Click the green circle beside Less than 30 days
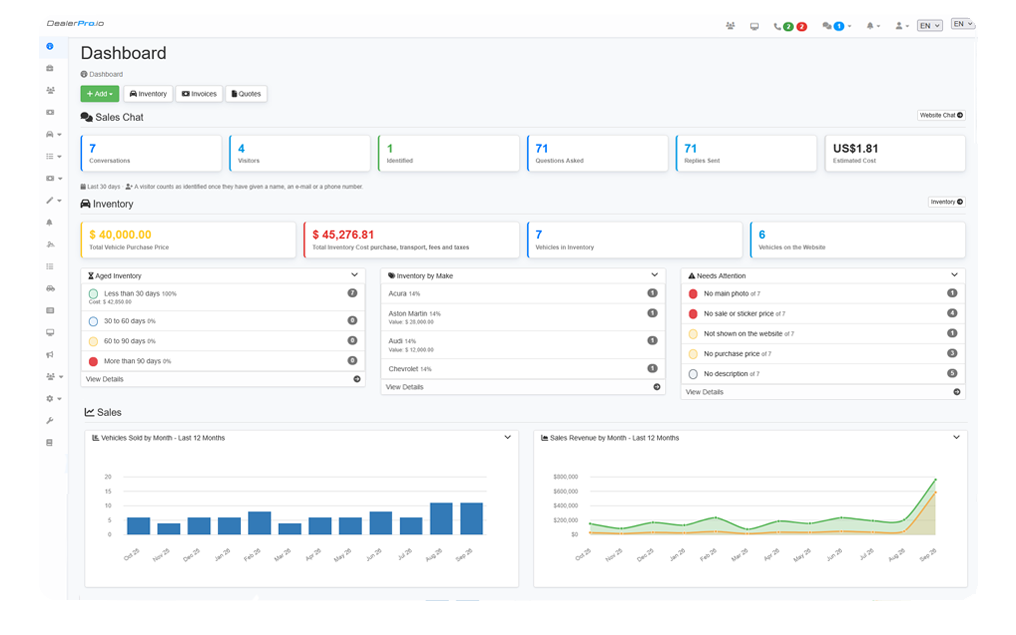This screenshot has height=635, width=1016. (93, 294)
